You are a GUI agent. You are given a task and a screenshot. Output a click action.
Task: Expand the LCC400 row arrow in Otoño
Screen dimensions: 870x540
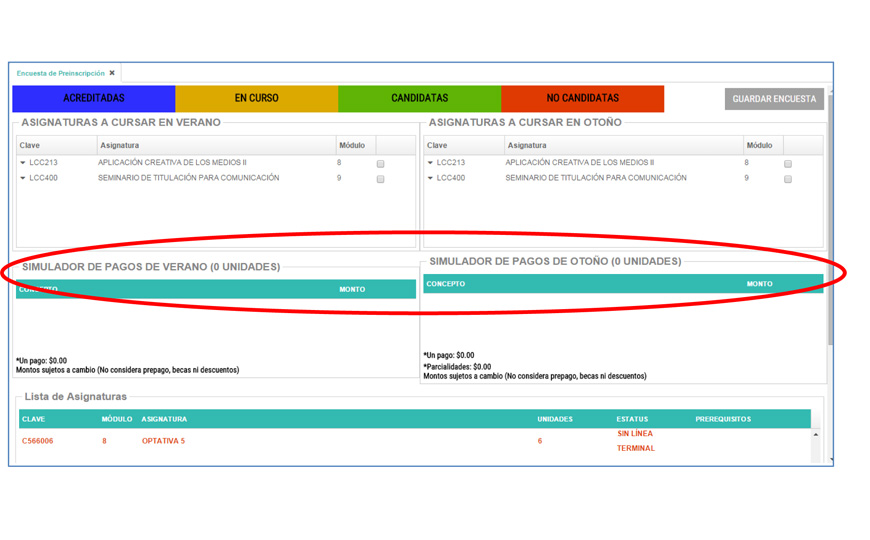(x=431, y=179)
